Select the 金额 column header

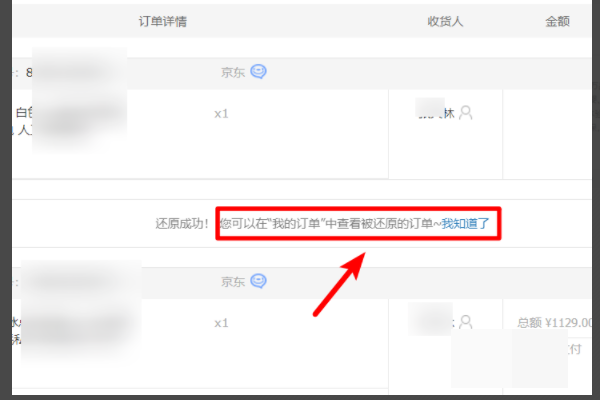(557, 21)
